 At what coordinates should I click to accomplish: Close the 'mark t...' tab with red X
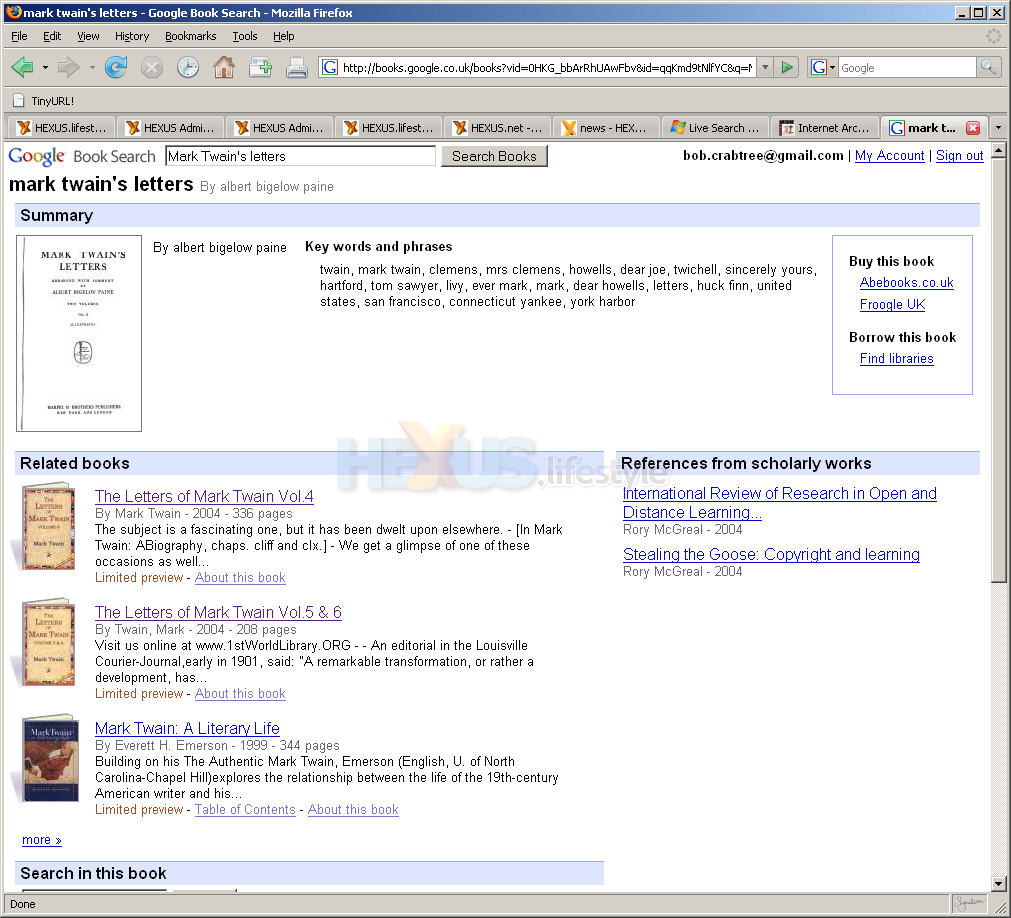pos(973,128)
